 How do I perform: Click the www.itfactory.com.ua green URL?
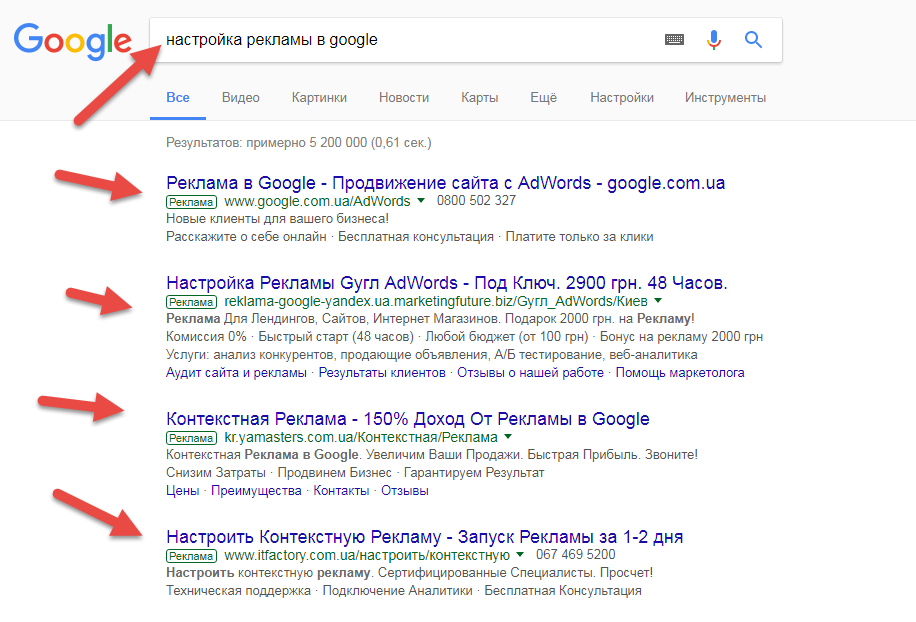coord(367,555)
